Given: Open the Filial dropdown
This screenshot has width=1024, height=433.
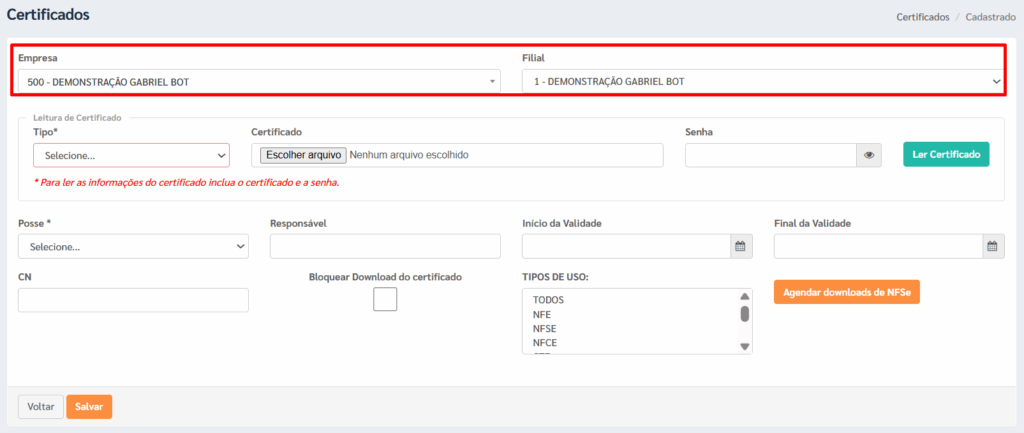Looking at the screenshot, I should tap(763, 82).
